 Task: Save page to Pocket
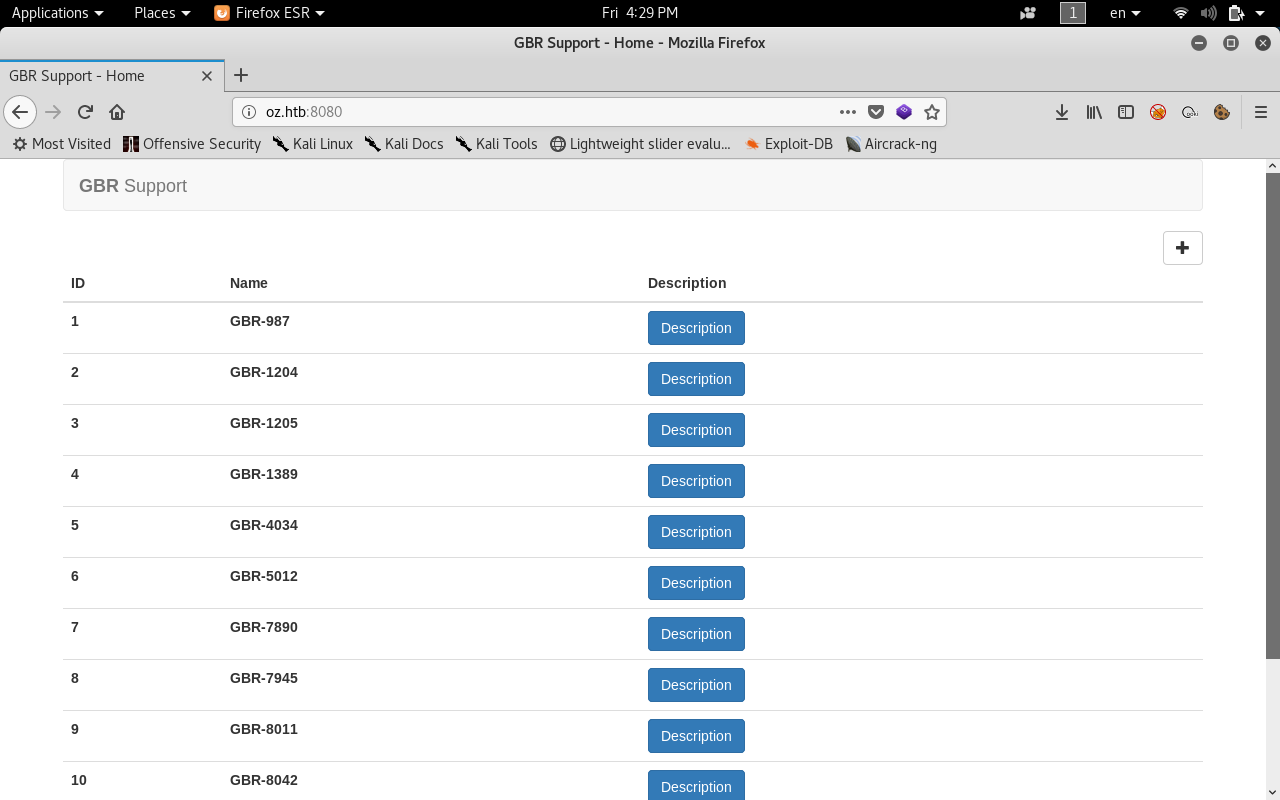876,112
